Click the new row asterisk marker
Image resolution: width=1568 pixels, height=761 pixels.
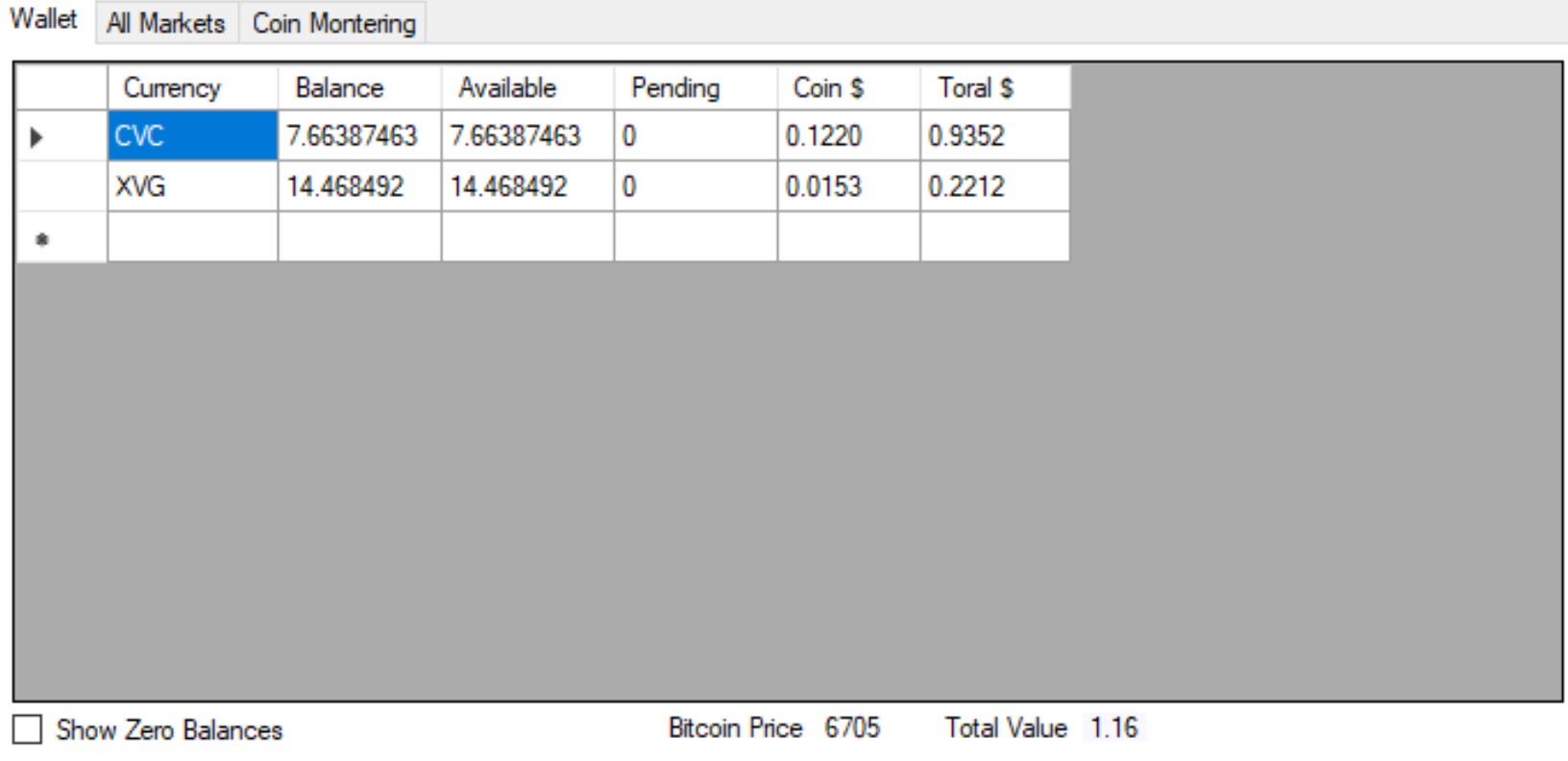pyautogui.click(x=41, y=238)
